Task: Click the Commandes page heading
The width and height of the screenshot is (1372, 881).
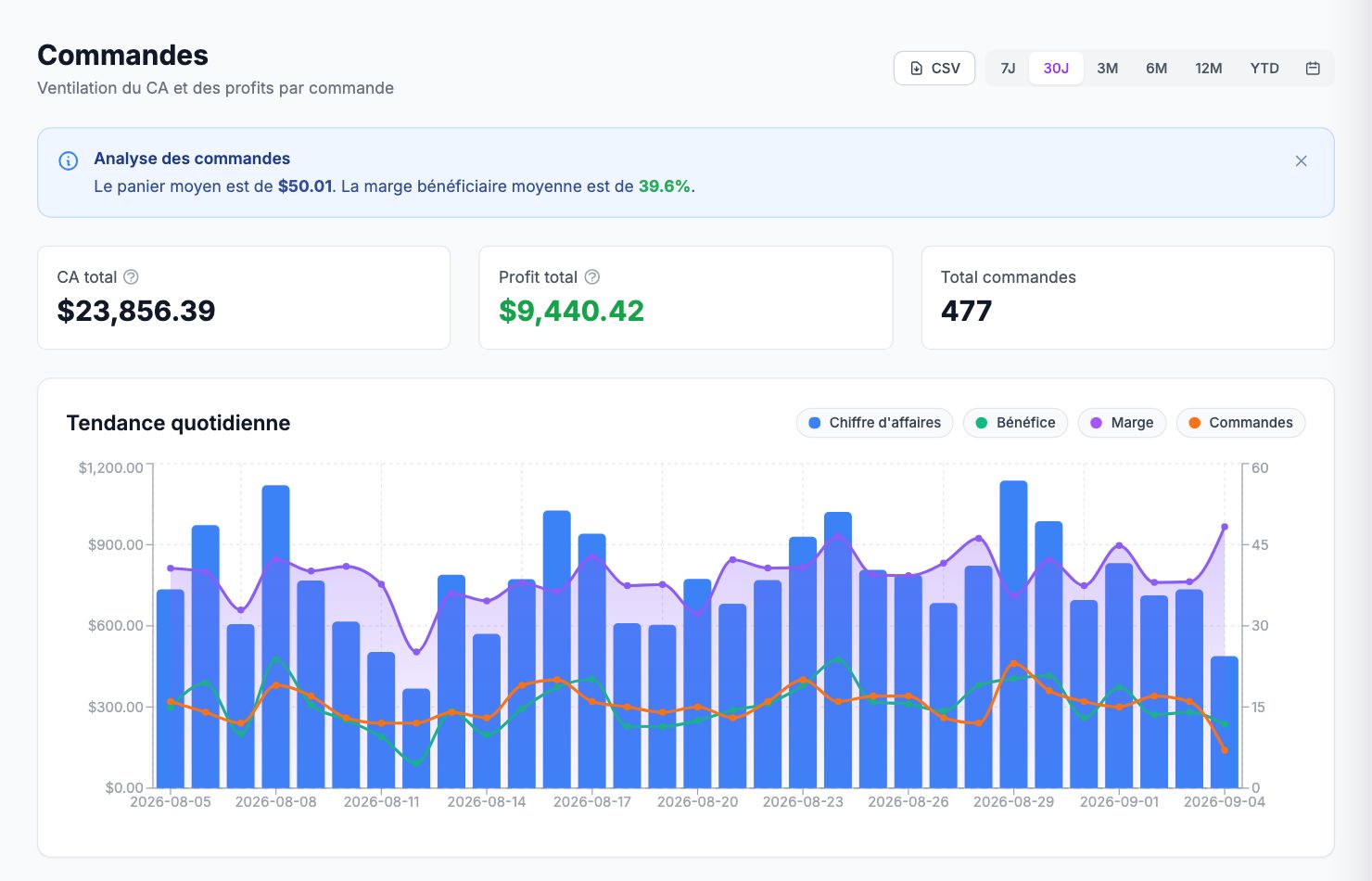Action: (122, 55)
